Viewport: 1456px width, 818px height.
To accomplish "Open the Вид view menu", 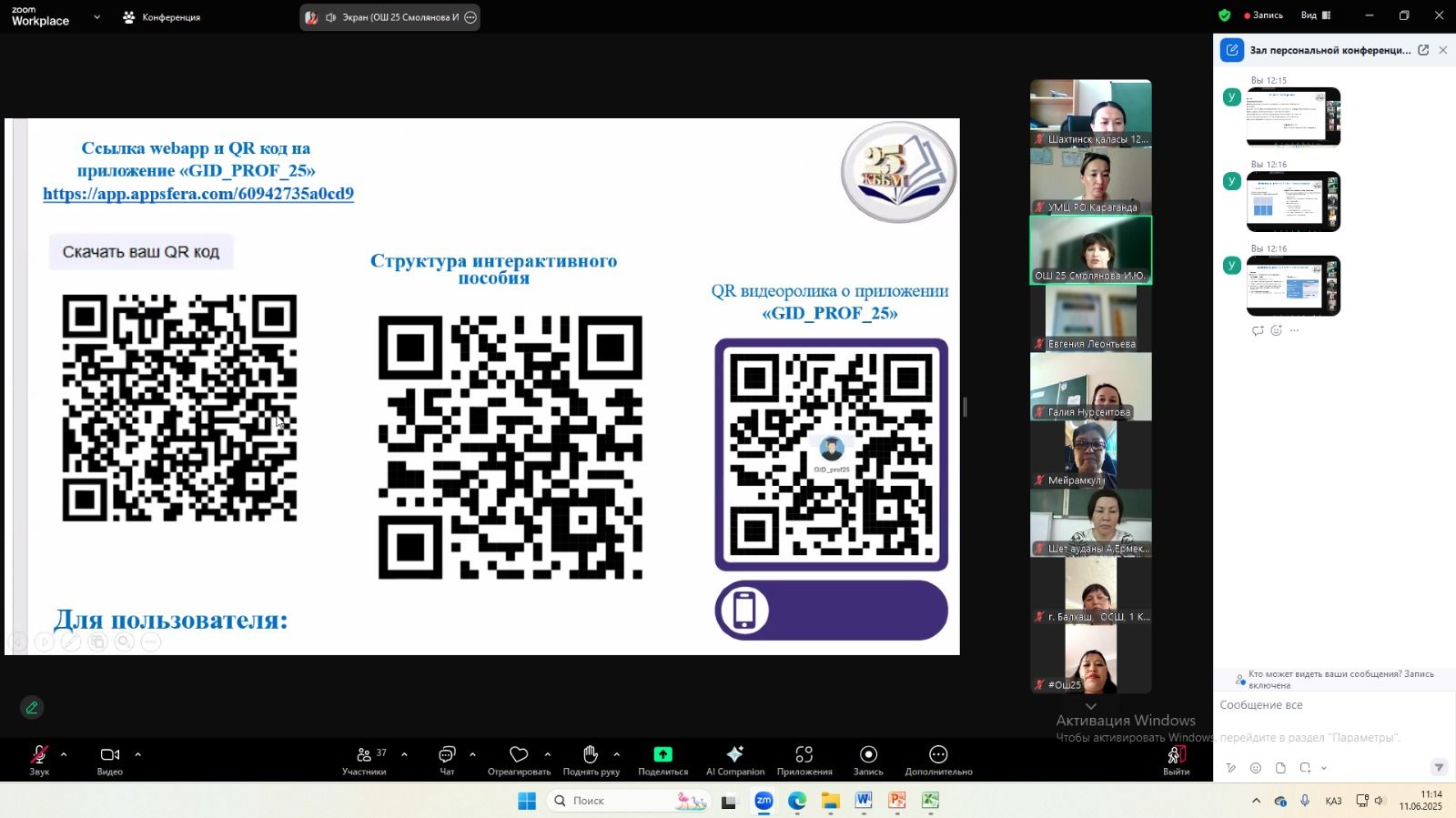I will click(1315, 15).
